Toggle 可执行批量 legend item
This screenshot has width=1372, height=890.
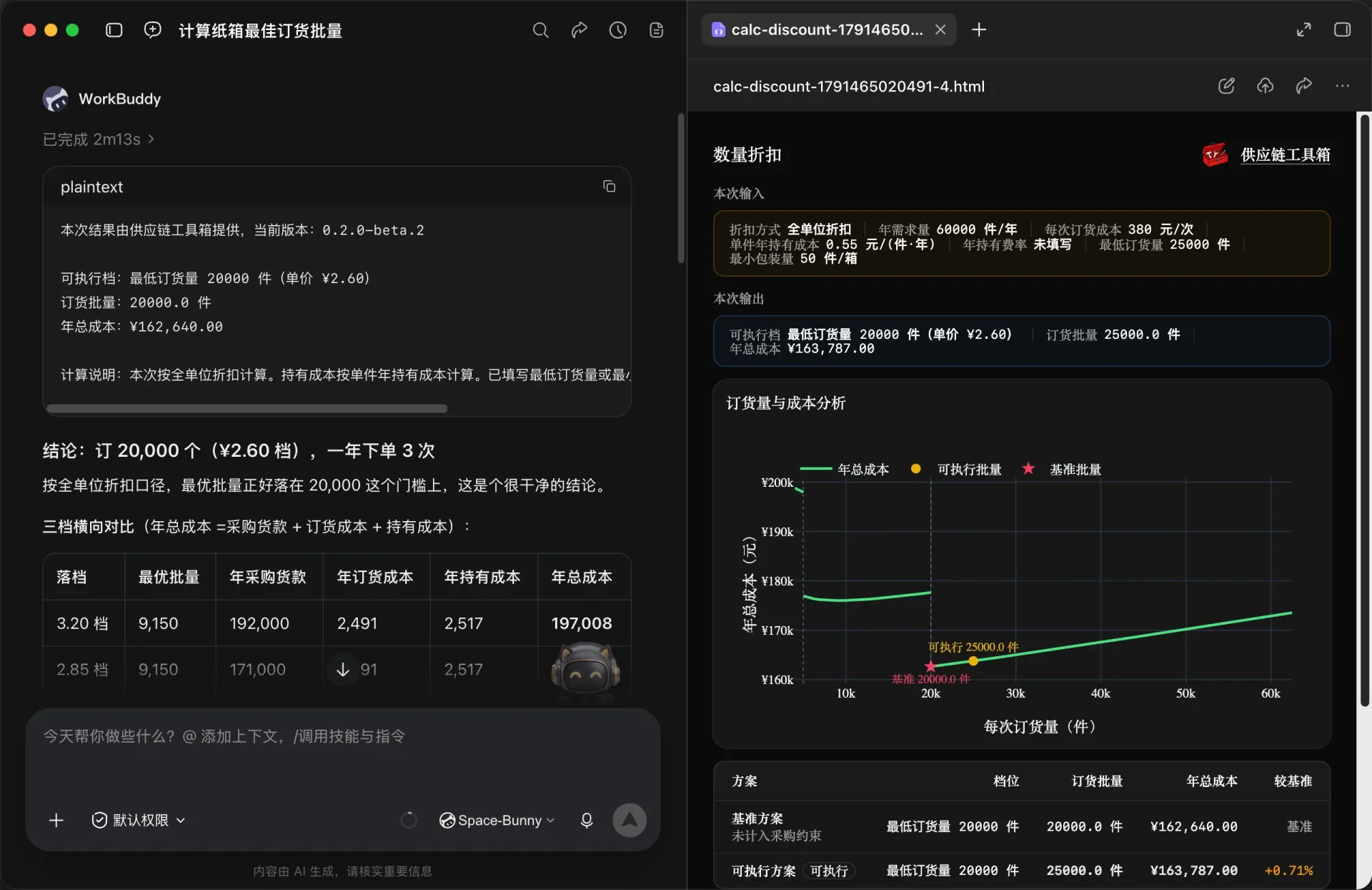tap(956, 470)
